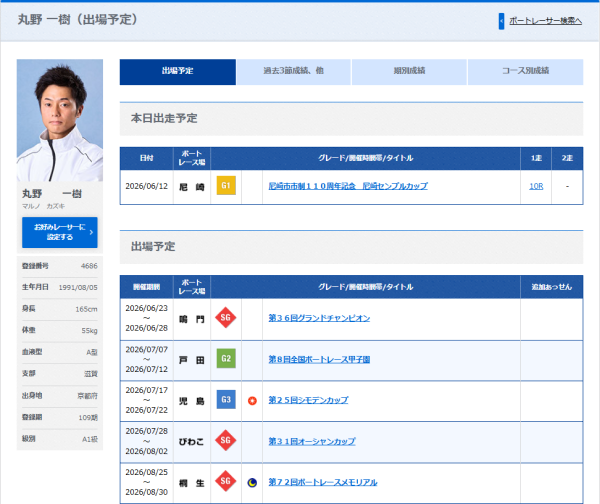
Task: Click the 本日出走予定 section heading
Action: coord(164,118)
